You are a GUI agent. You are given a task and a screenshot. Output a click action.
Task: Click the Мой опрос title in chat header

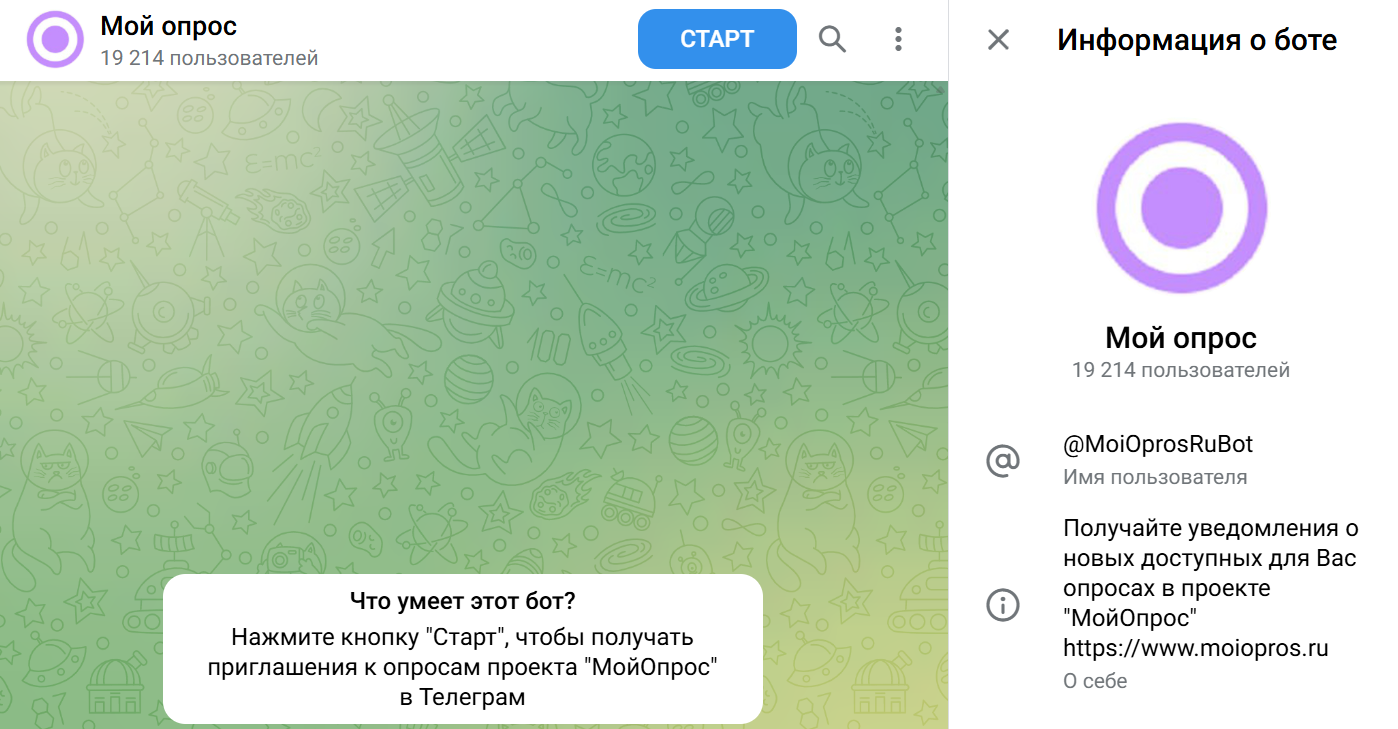(x=169, y=26)
